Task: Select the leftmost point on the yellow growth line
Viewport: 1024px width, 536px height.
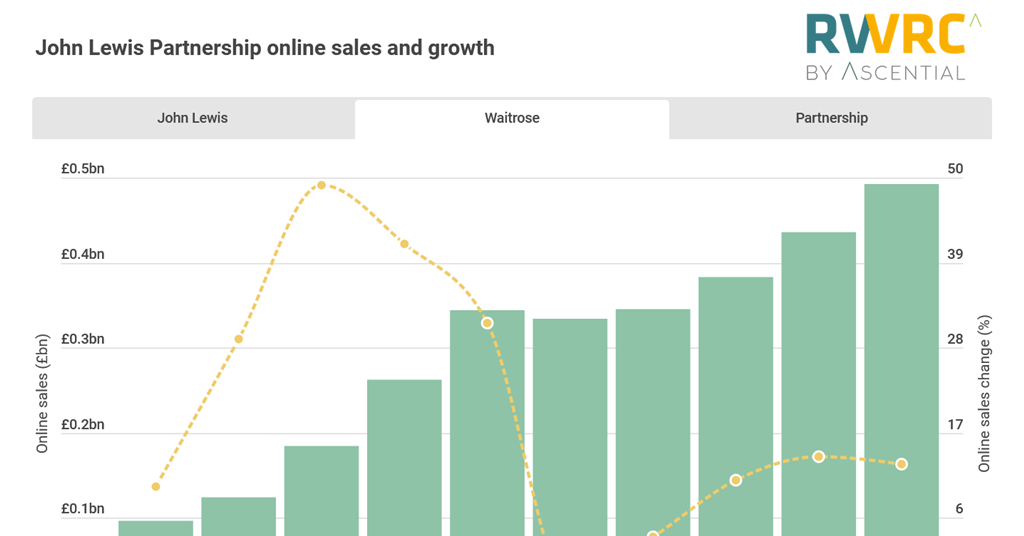Action: 155,487
